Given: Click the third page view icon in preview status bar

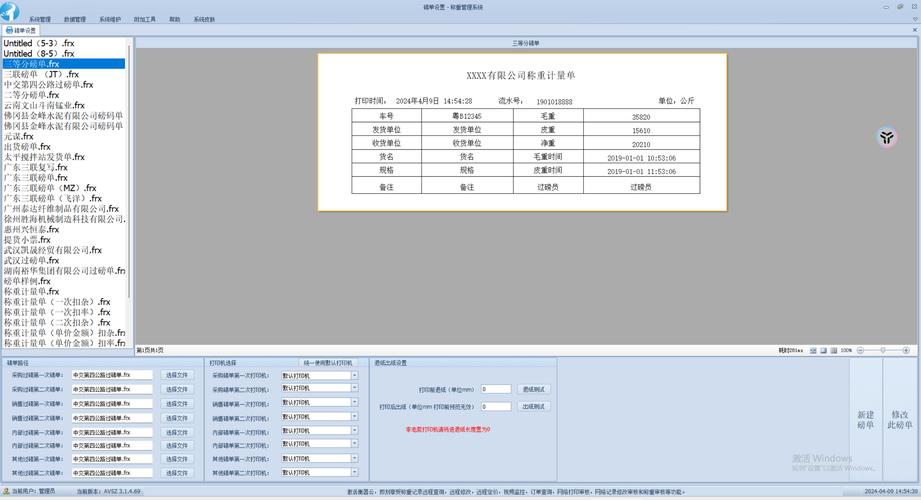Looking at the screenshot, I should click(833, 351).
